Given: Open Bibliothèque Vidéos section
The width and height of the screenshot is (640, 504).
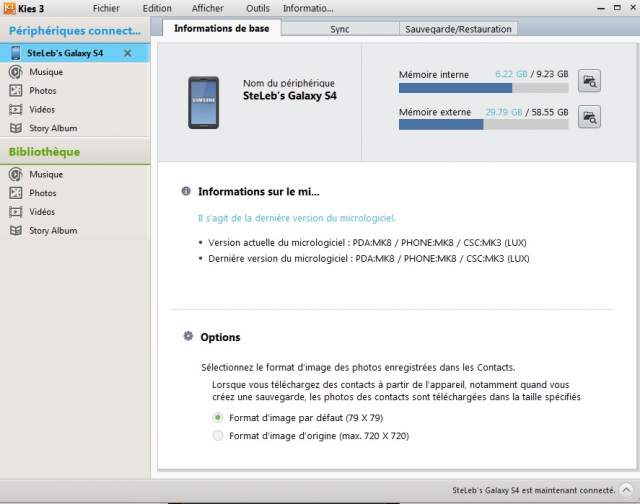Looking at the screenshot, I should pos(42,212).
